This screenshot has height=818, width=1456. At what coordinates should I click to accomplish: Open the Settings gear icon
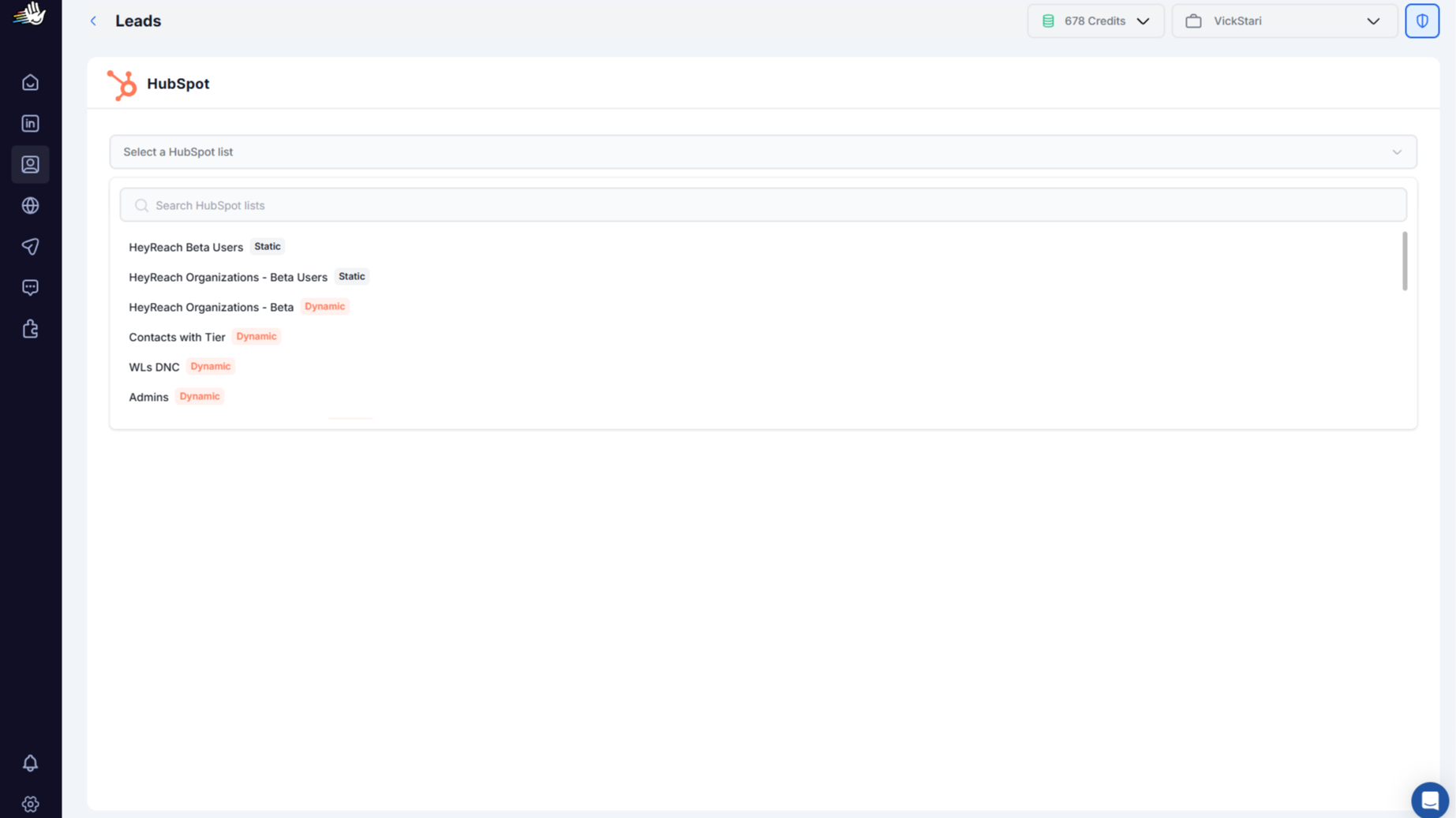30,804
